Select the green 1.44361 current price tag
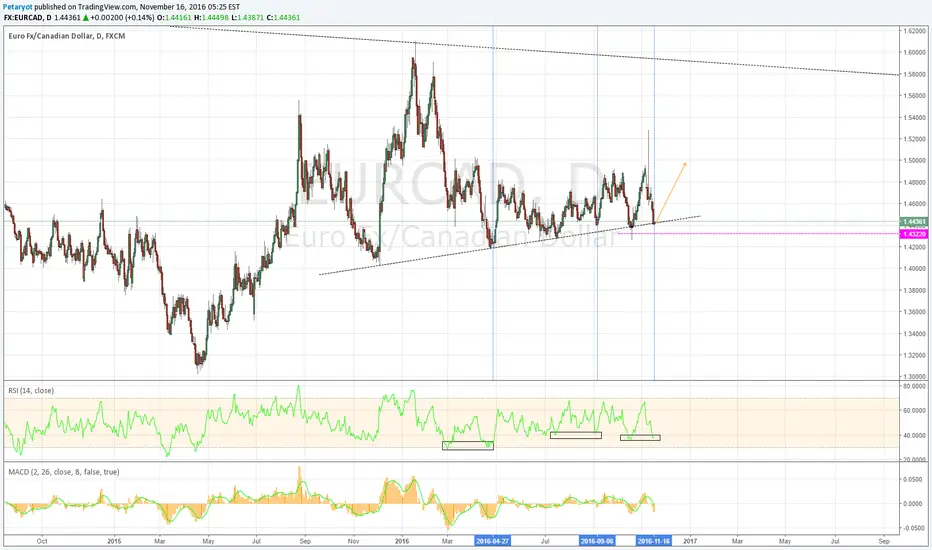This screenshot has height=550, width=932. (x=914, y=222)
